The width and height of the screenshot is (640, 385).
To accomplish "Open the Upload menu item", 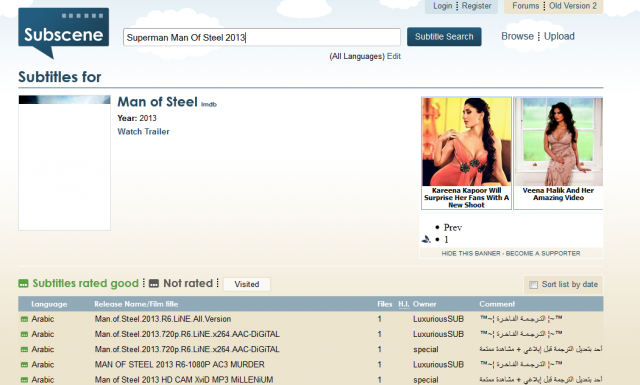I will click(x=559, y=36).
